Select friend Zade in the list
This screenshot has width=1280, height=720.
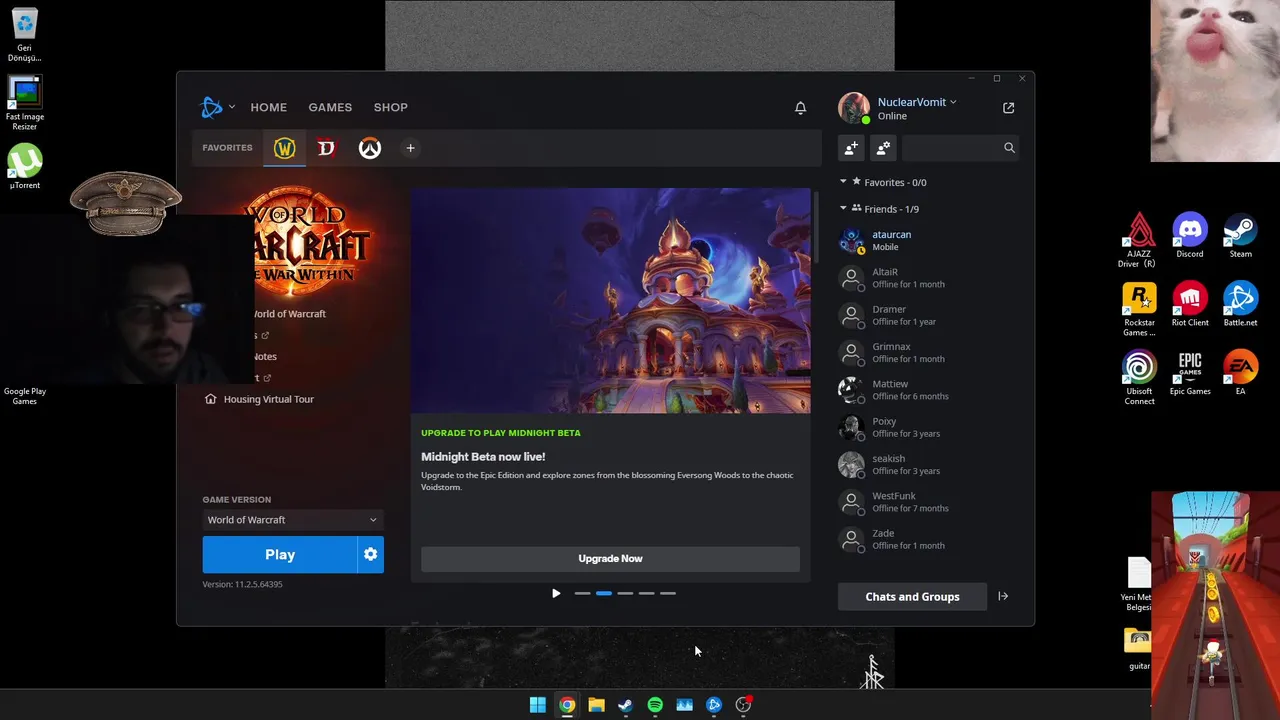[x=927, y=539]
